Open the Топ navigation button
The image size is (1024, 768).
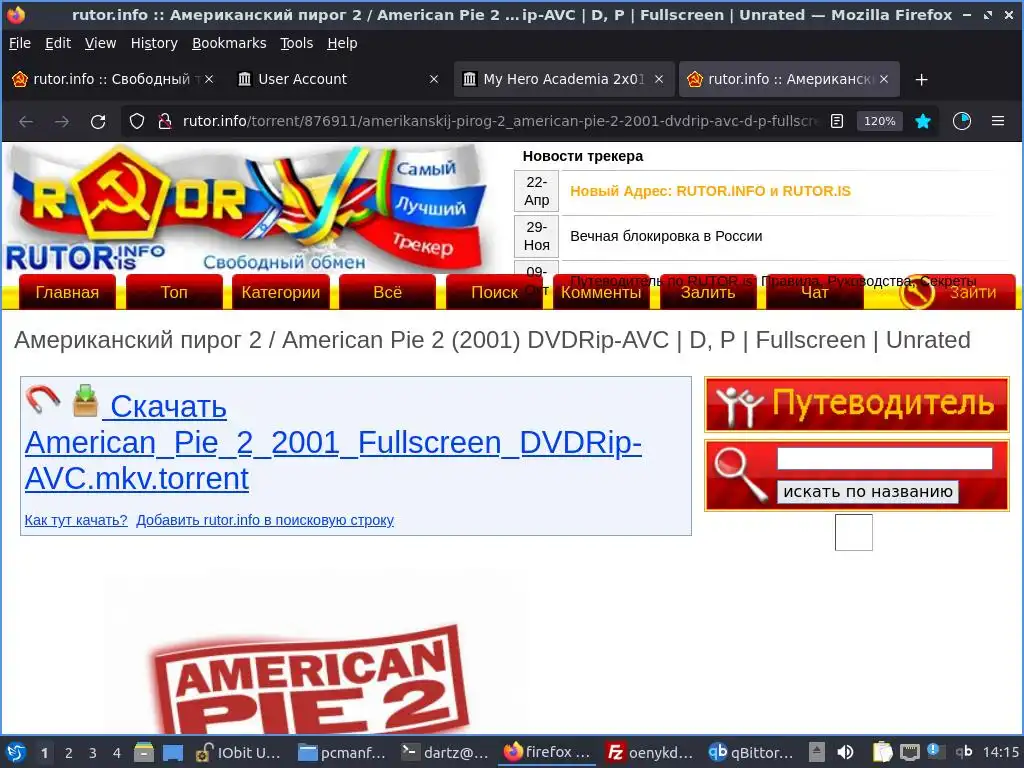pos(174,292)
